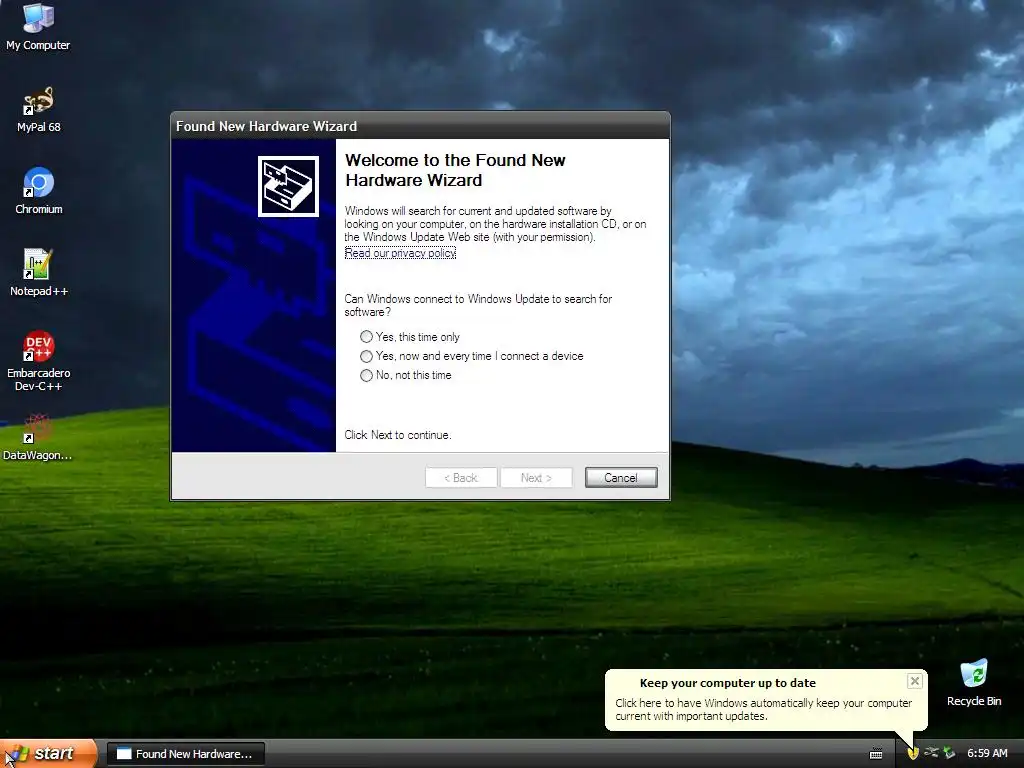
Task: Select the Embarcadero Dev-C++ shortcut
Action: (x=39, y=361)
